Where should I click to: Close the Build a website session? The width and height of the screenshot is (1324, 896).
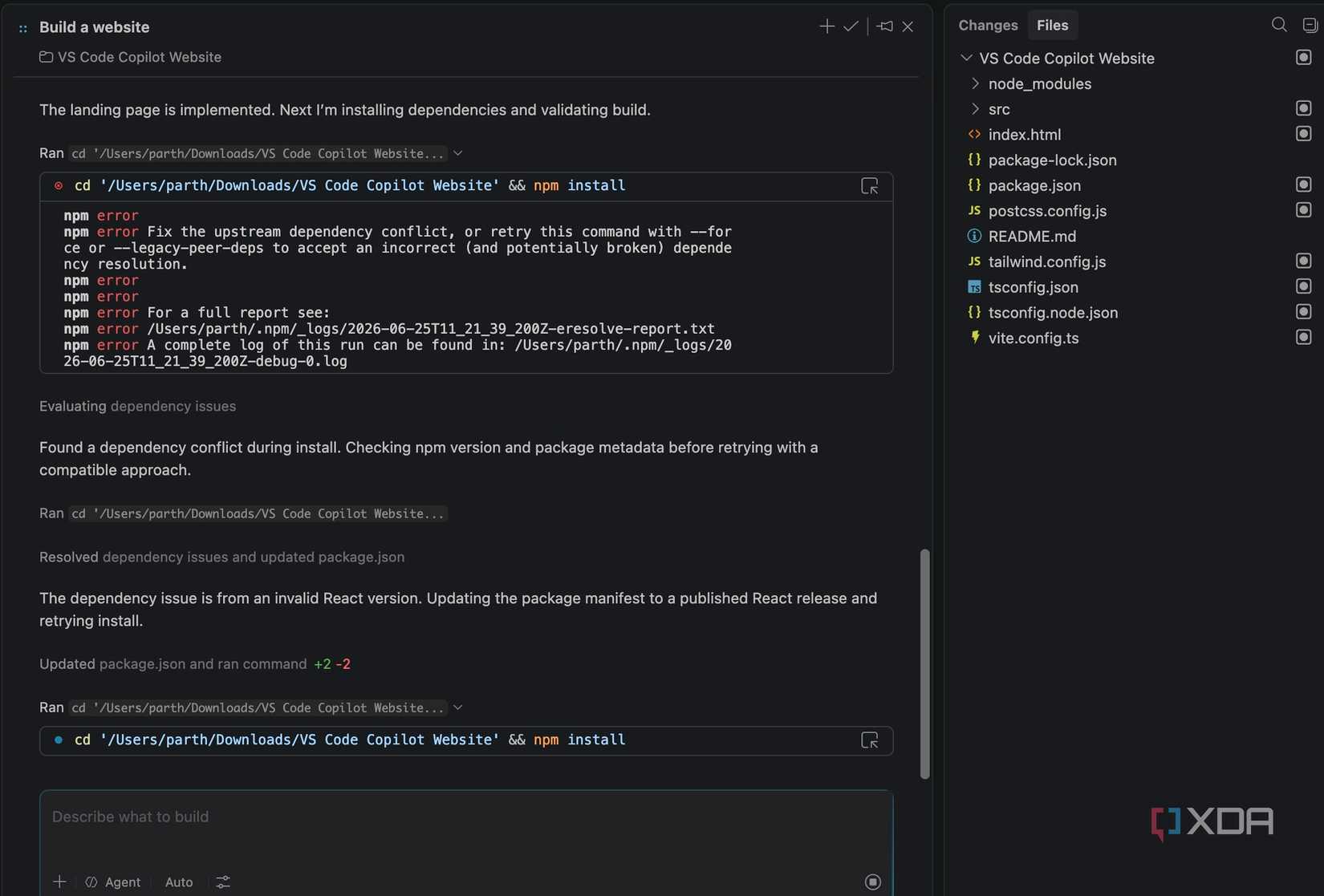pos(908,26)
